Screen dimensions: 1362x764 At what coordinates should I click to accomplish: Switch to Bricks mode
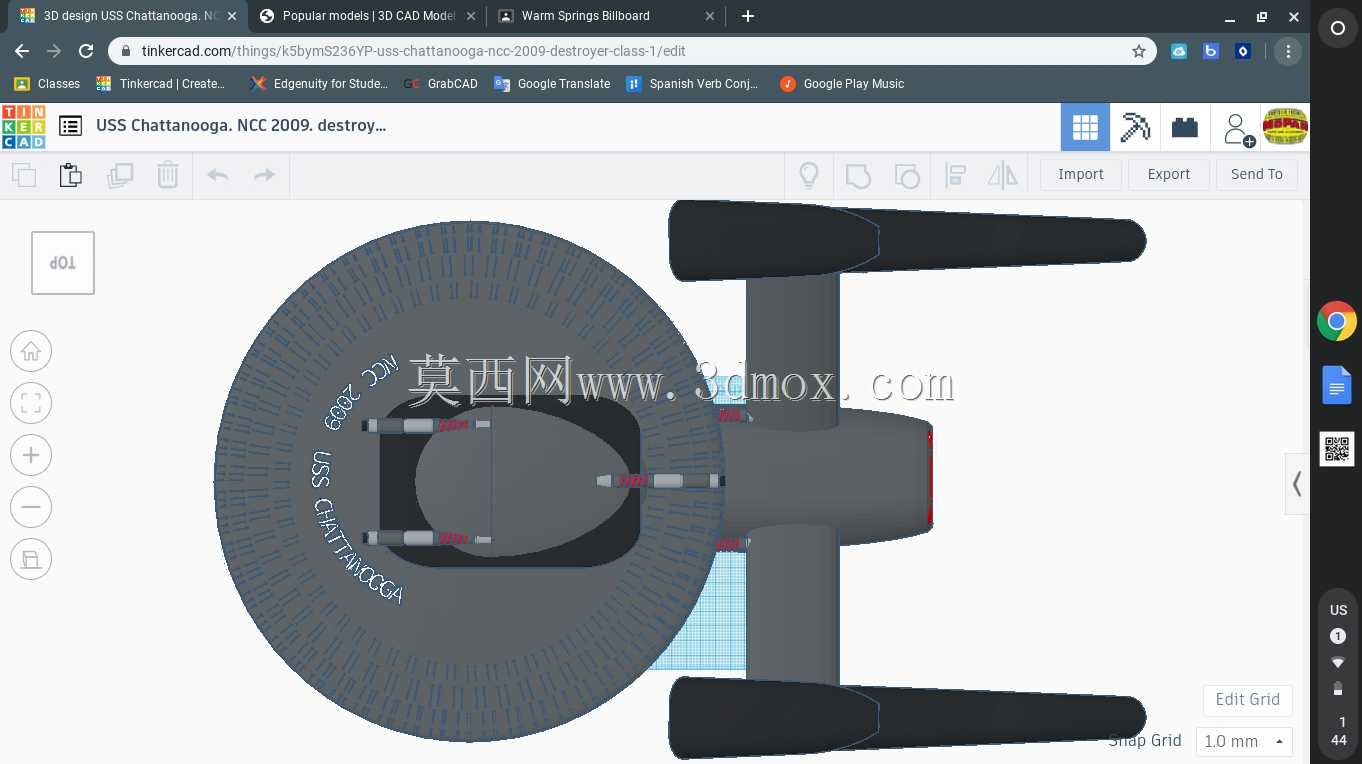pos(1185,127)
